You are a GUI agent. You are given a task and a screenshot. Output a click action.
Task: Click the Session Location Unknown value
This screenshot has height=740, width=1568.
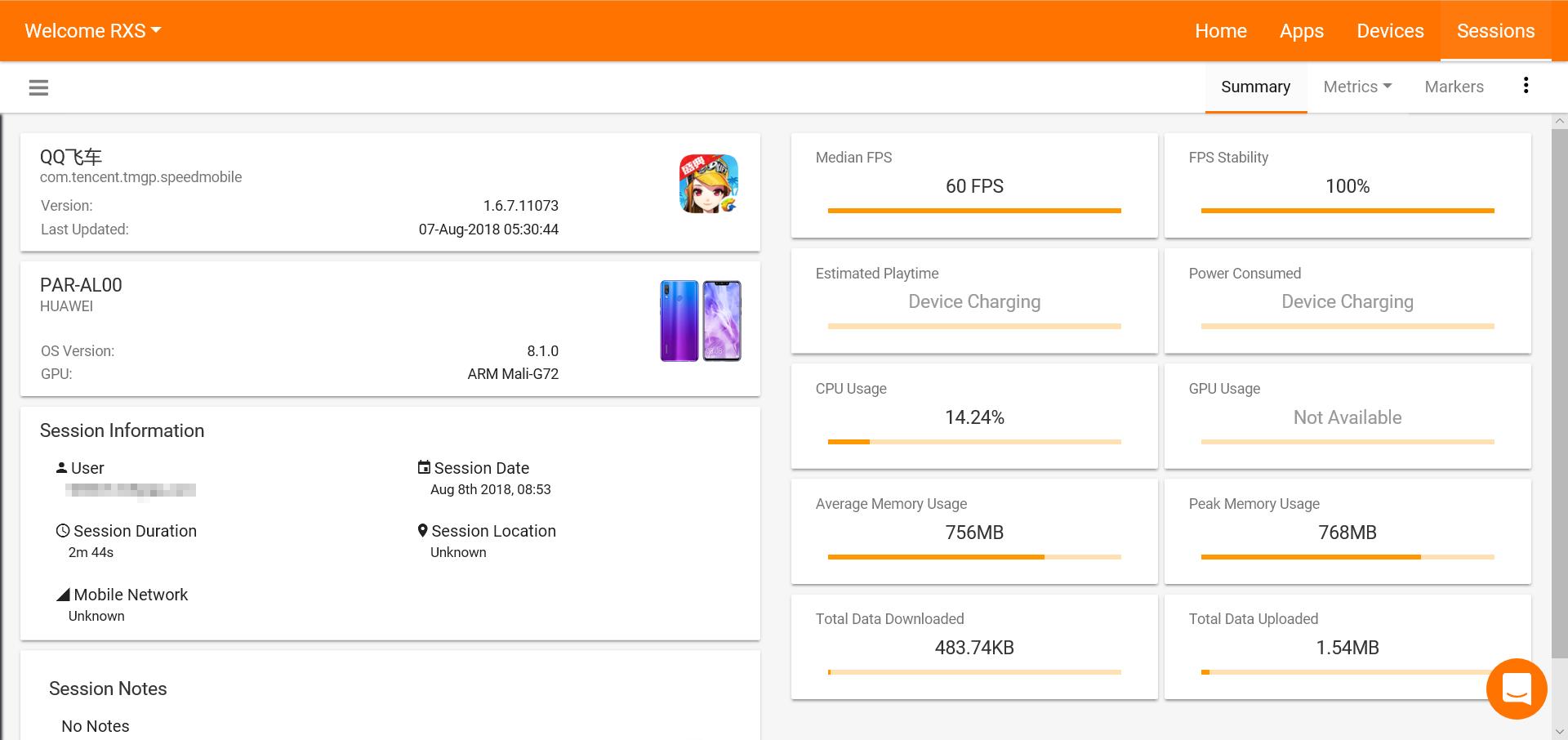458,552
